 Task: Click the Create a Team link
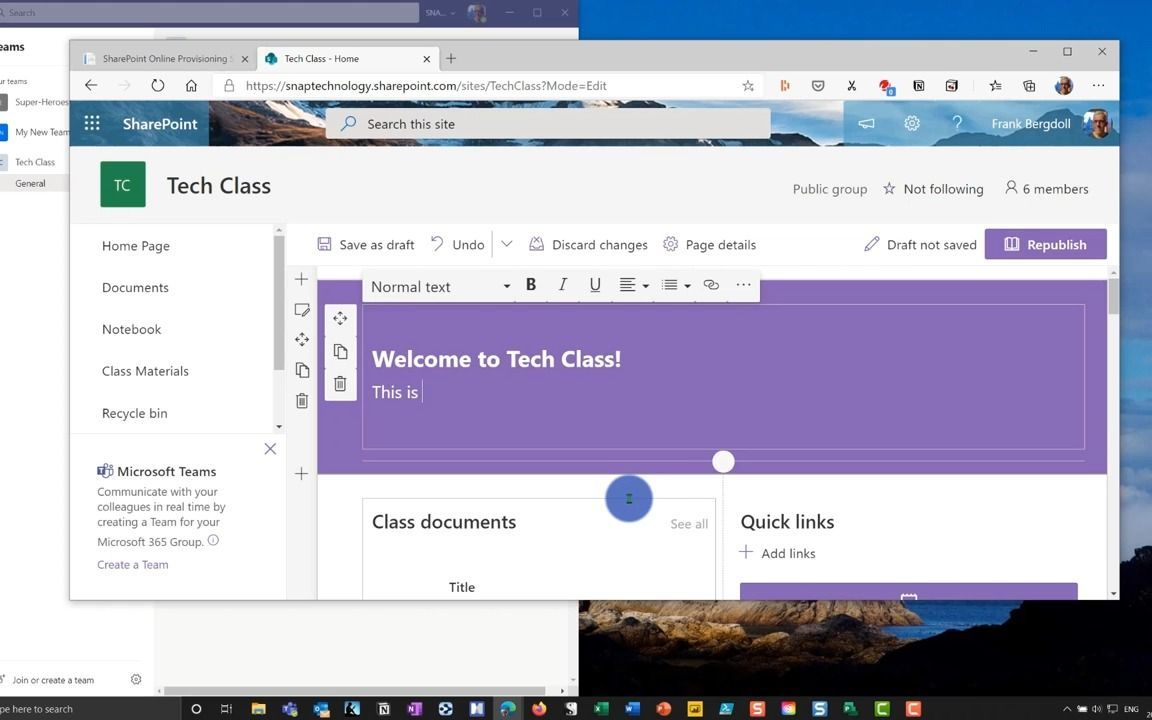click(133, 564)
